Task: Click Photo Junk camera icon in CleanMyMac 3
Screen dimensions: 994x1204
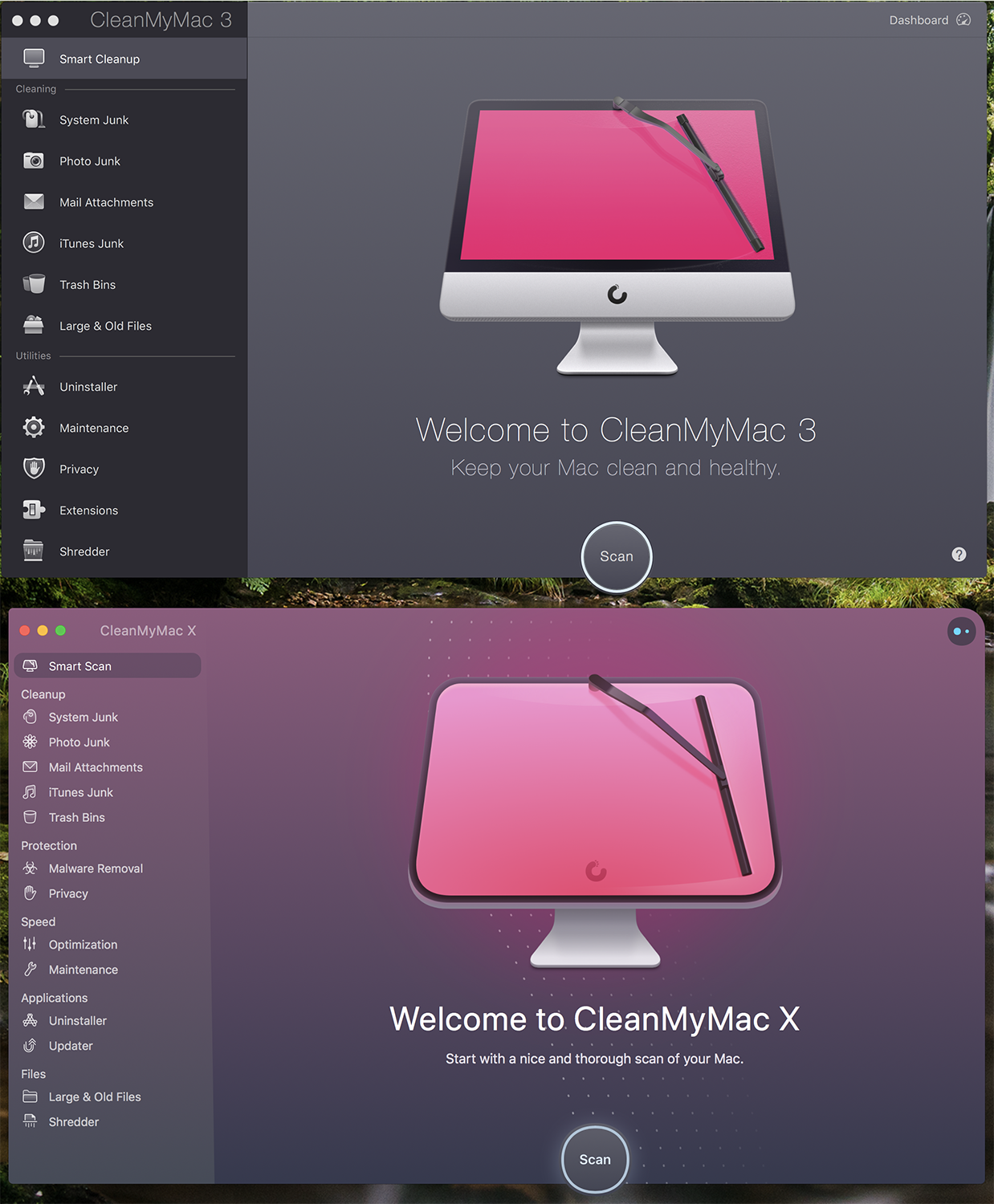Action: [34, 161]
